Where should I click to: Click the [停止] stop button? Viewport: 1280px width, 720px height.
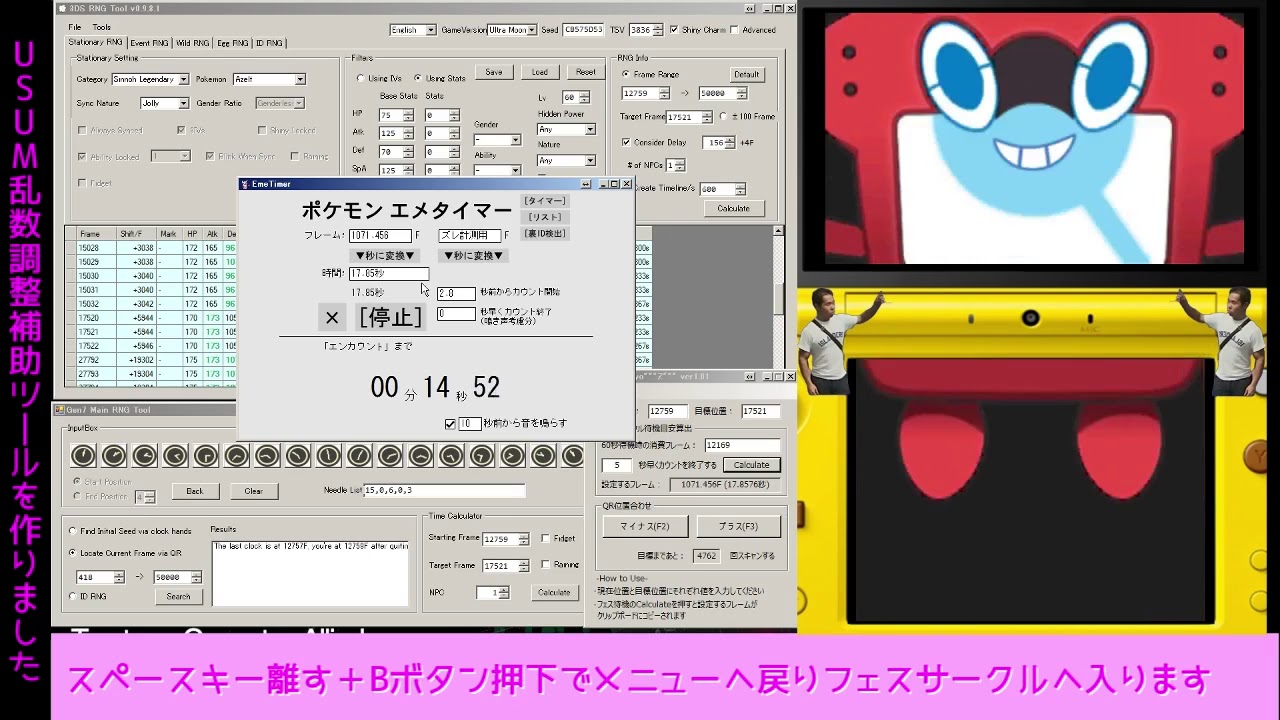point(390,317)
